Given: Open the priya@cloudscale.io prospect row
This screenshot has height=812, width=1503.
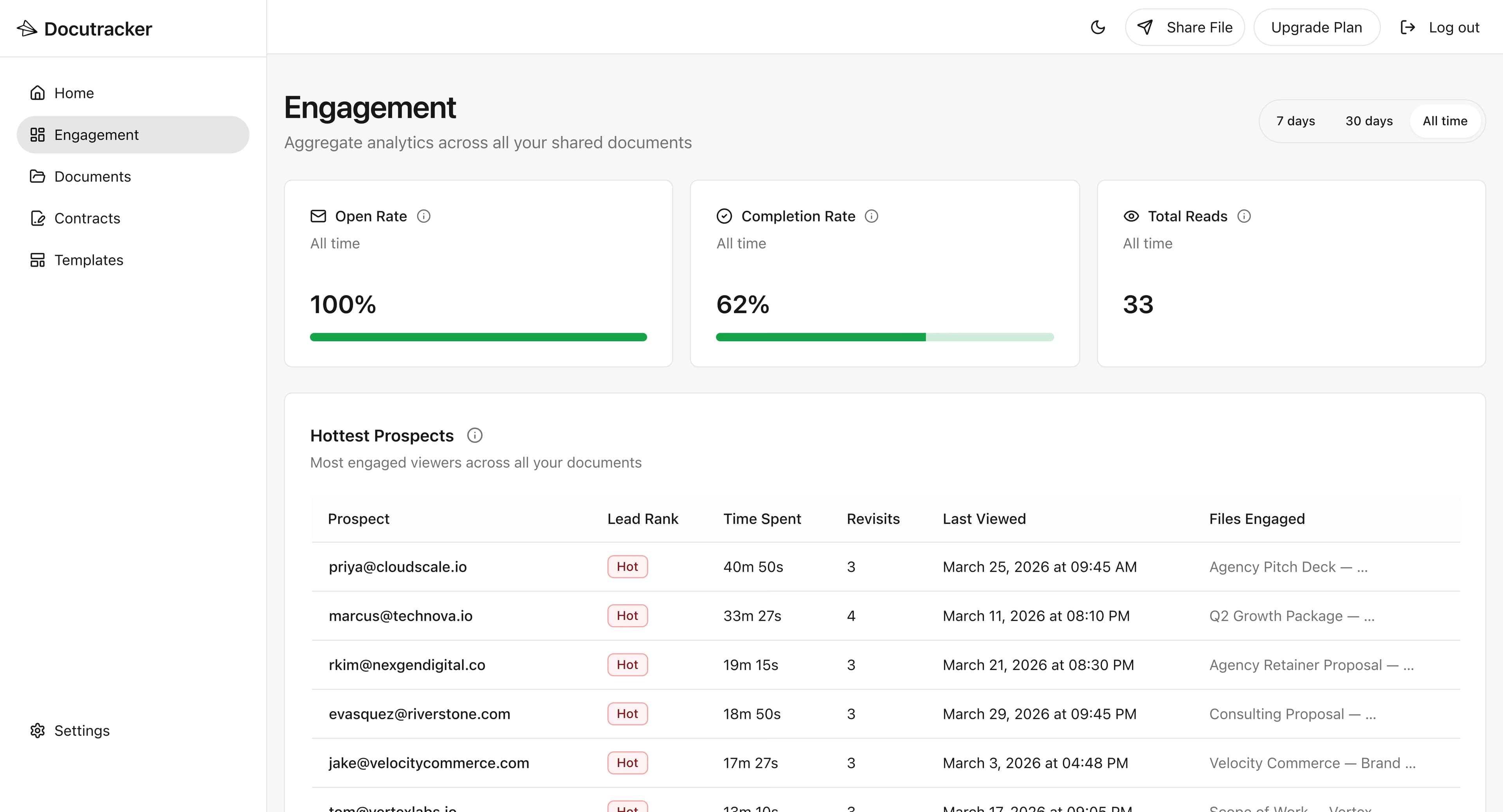Looking at the screenshot, I should click(397, 567).
